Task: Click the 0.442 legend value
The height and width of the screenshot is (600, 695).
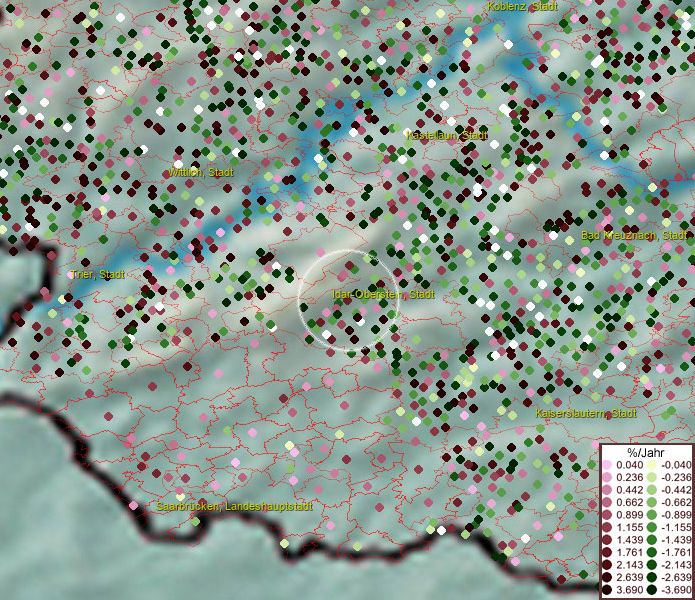Action: (x=629, y=490)
